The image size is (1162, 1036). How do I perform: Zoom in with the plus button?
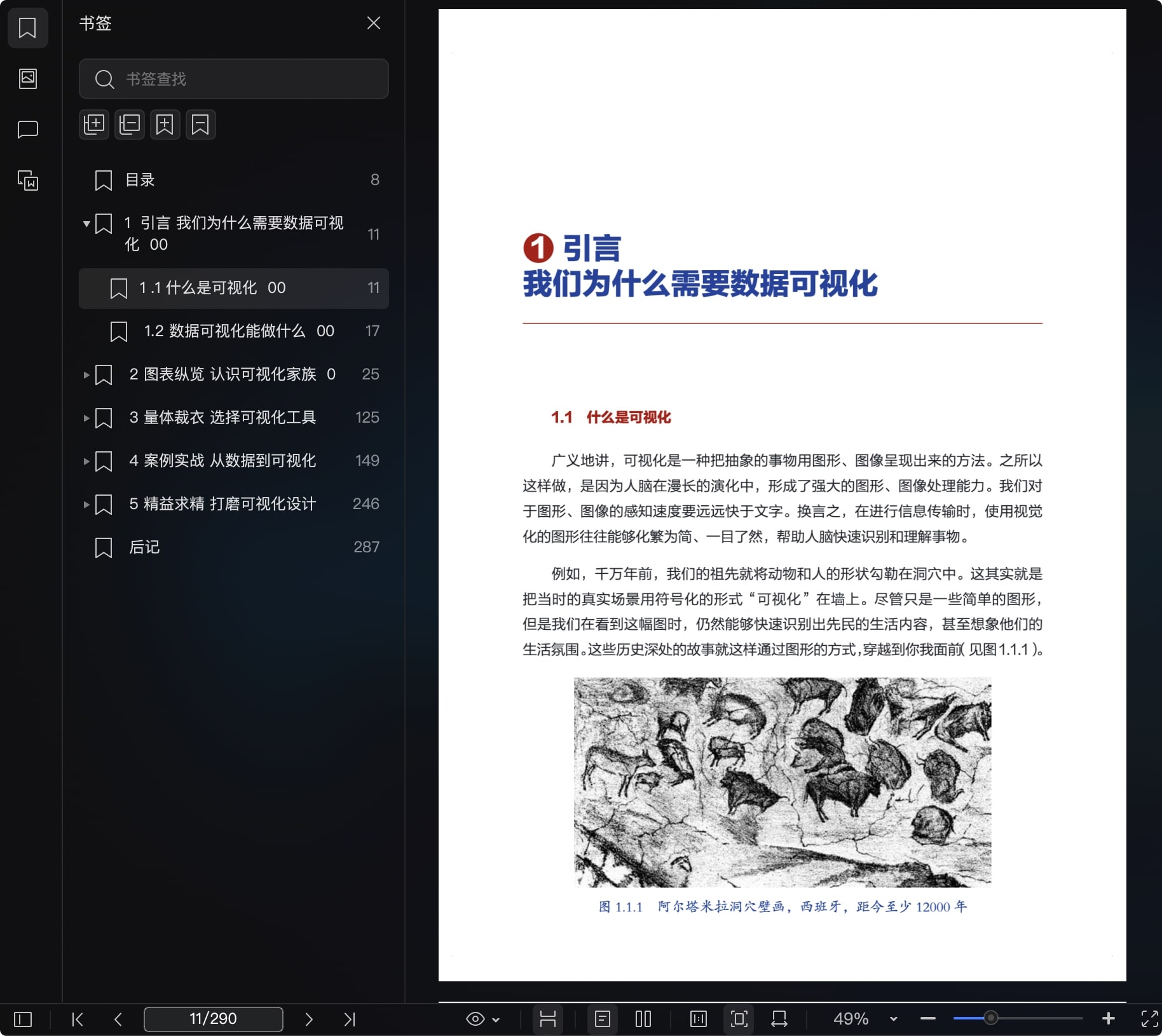pos(1109,1019)
